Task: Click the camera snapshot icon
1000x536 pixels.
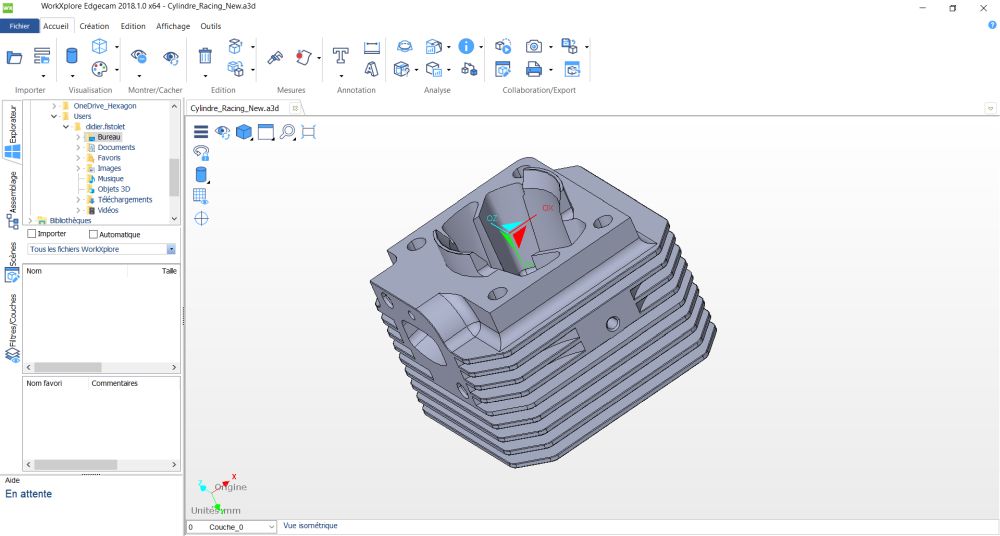Action: click(x=534, y=46)
